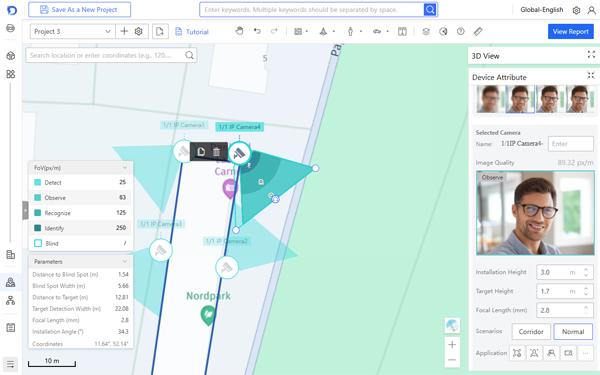
Task: Open settings gear in top header
Action: [576, 10]
